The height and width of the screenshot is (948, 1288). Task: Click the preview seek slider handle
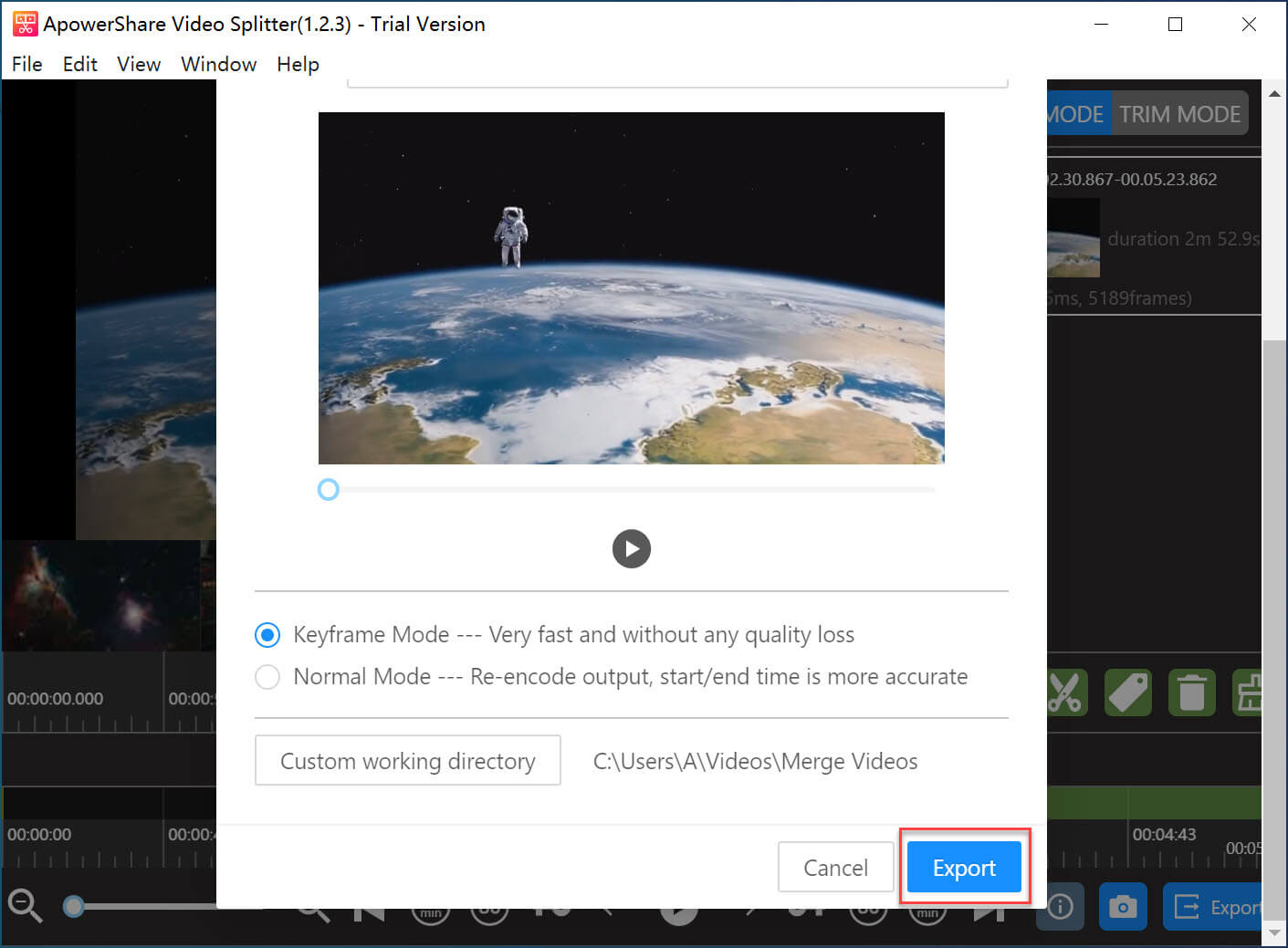(x=329, y=490)
